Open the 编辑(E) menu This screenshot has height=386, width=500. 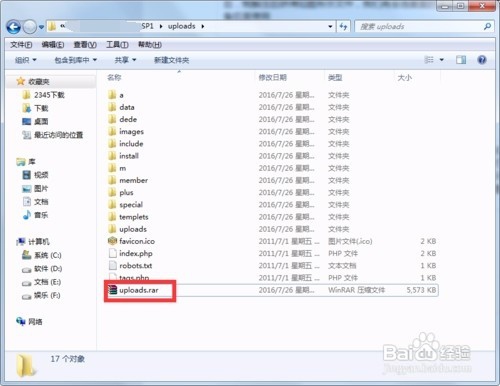click(53, 45)
